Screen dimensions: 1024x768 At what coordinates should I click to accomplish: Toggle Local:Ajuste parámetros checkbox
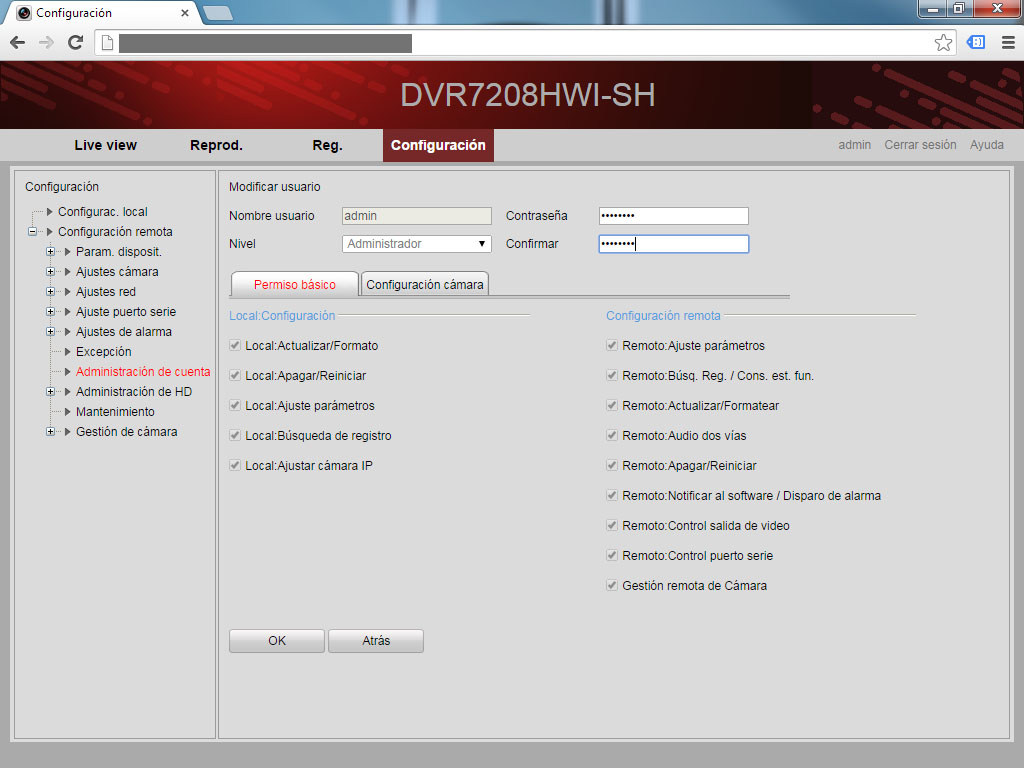coord(235,406)
